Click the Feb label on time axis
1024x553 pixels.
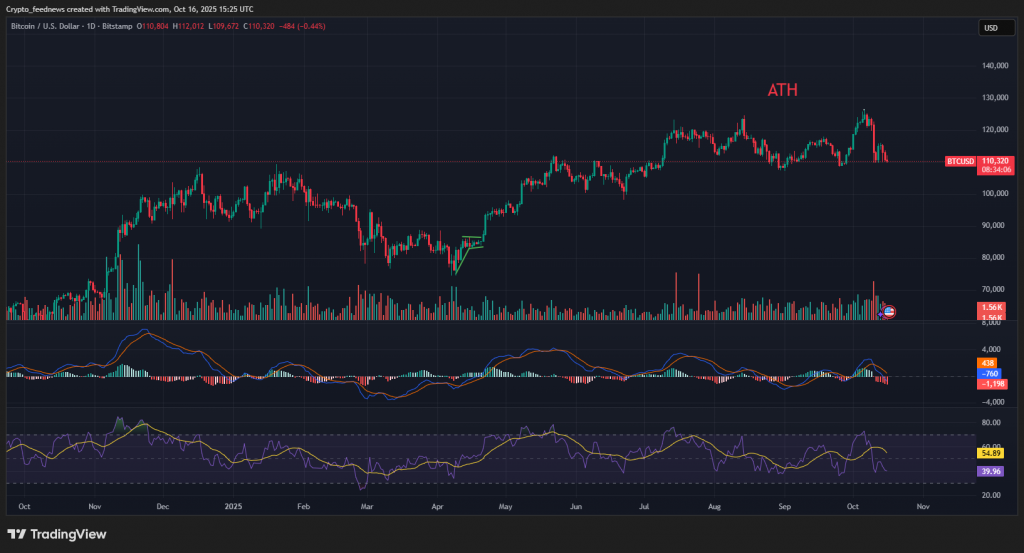pos(302,506)
